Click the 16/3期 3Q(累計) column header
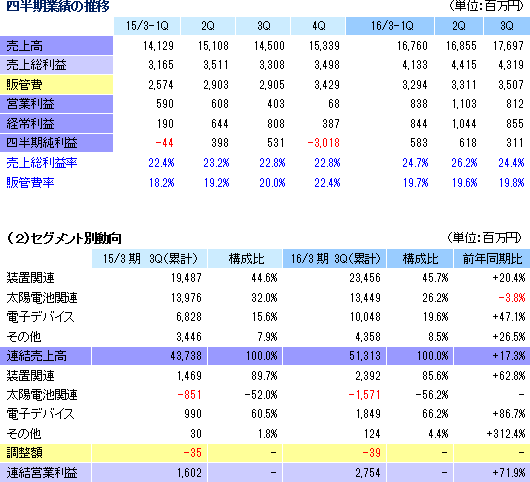 pyautogui.click(x=335, y=259)
